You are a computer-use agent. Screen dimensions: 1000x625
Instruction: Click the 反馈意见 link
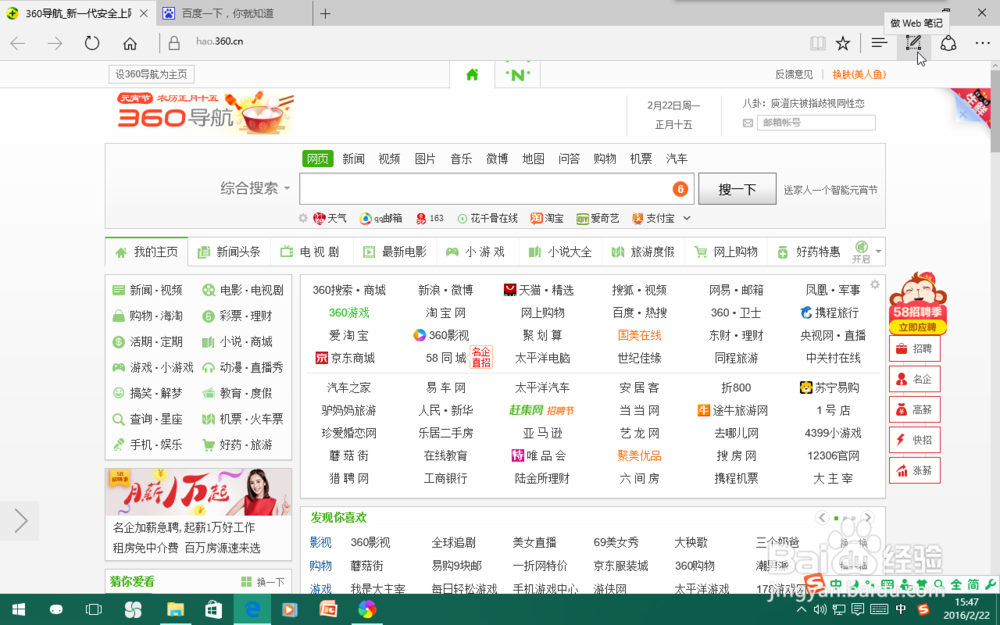pos(794,75)
